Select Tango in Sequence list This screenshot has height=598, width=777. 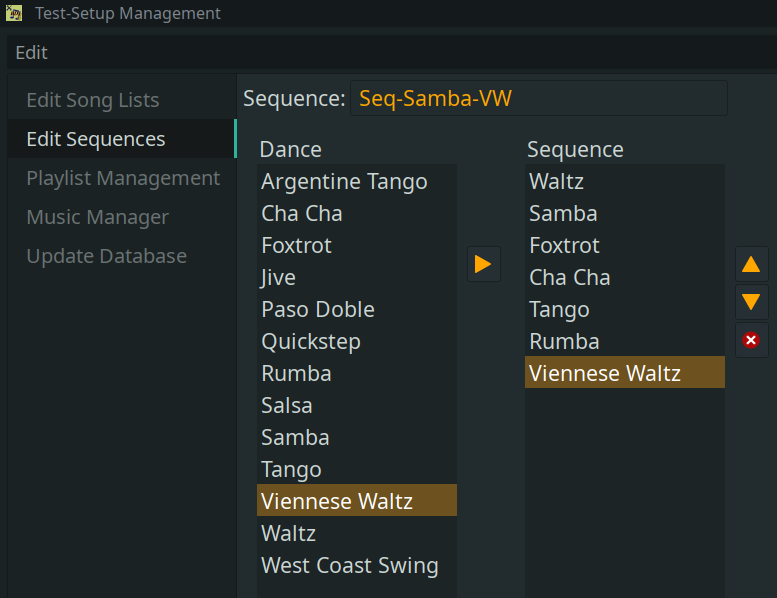[625, 309]
